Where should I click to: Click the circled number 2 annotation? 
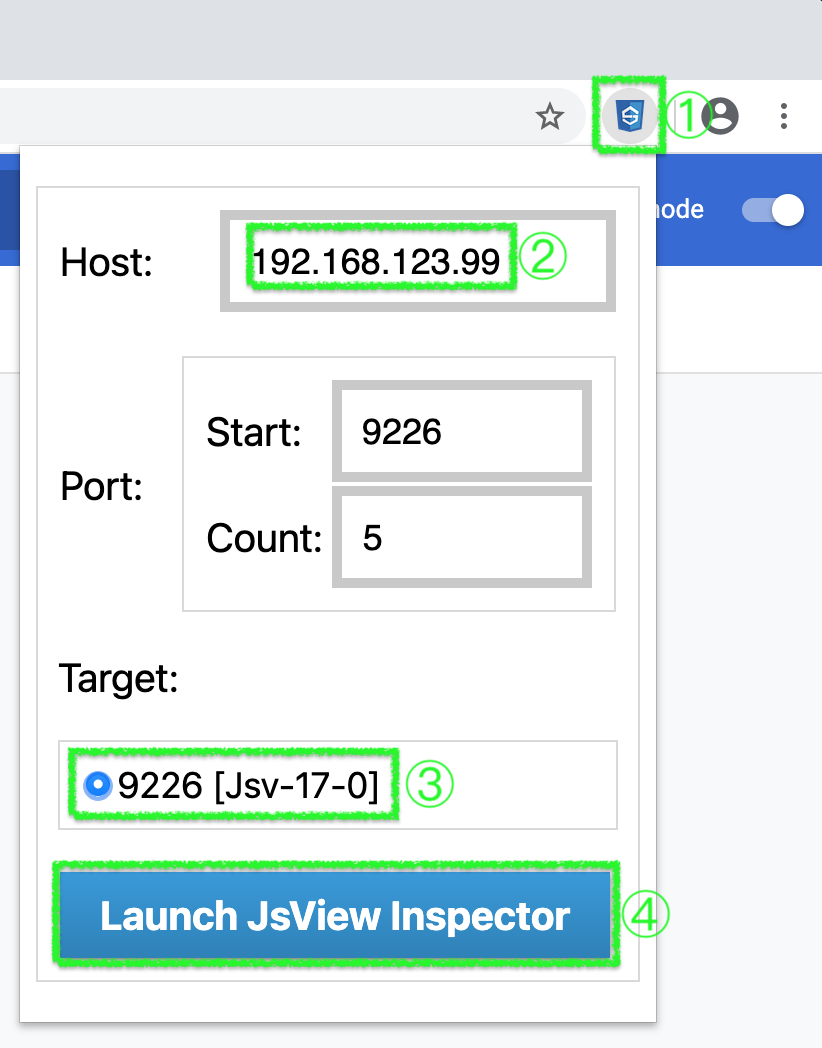pos(544,257)
